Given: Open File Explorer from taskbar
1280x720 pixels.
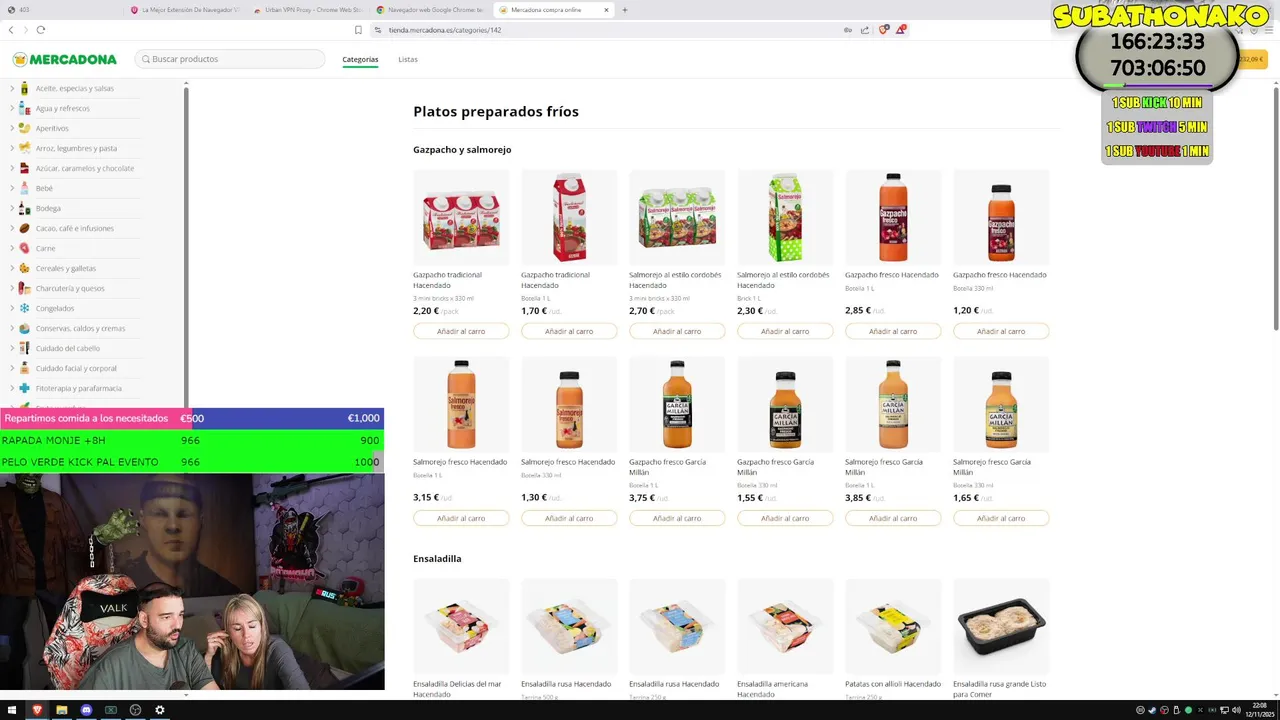Looking at the screenshot, I should (x=61, y=710).
